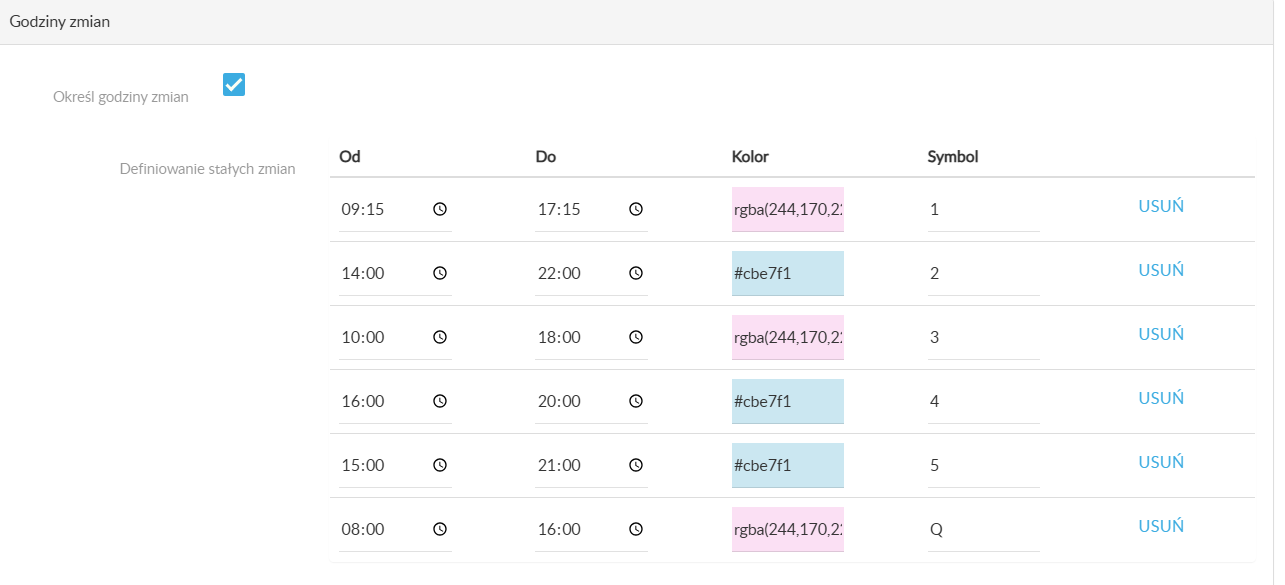Select the symbol field containing Q

coord(984,530)
